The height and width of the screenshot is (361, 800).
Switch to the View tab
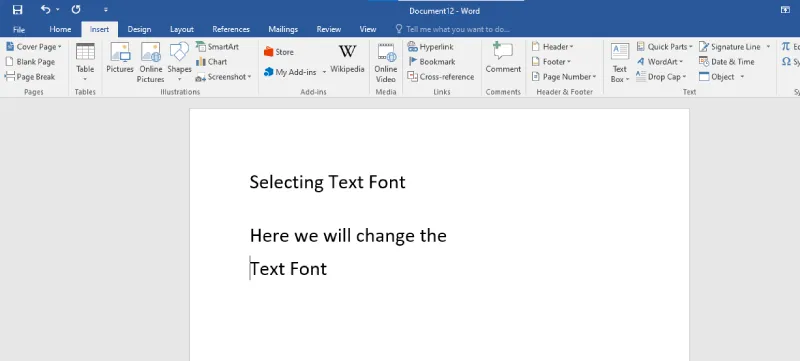point(368,29)
